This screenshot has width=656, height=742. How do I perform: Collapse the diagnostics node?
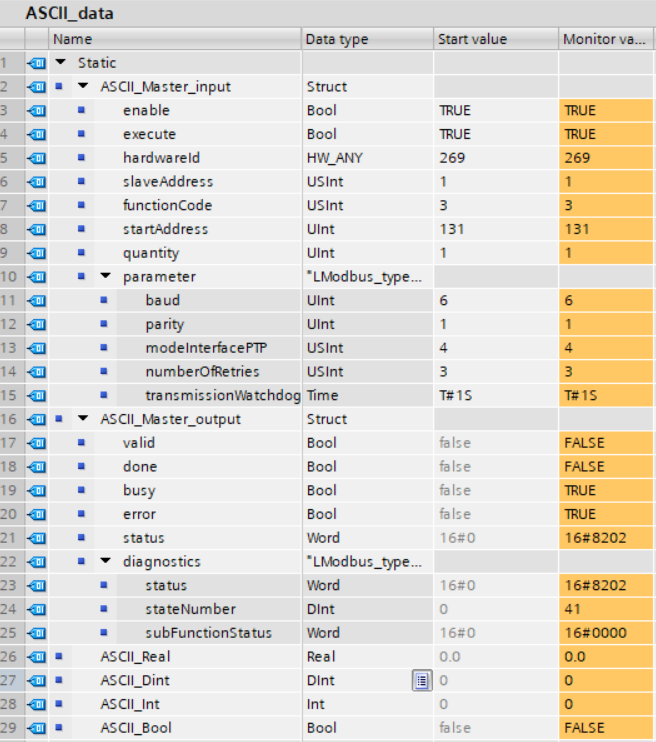tap(105, 562)
